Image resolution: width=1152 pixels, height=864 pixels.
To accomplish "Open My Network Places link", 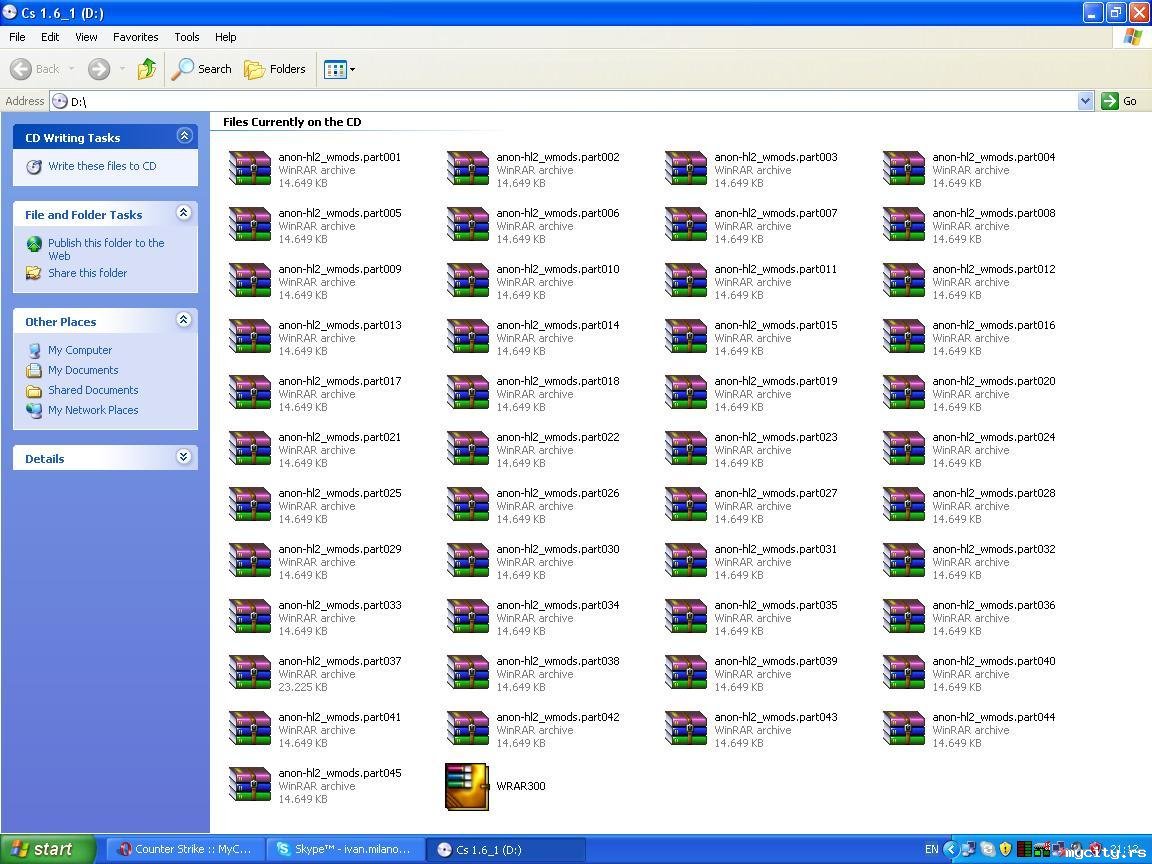I will coord(93,410).
